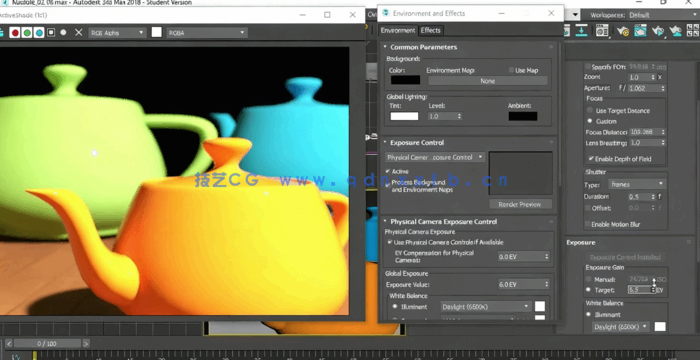Open white balance swatch in camera panel
Image resolution: width=700 pixels, height=360 pixels.
pyautogui.click(x=660, y=327)
